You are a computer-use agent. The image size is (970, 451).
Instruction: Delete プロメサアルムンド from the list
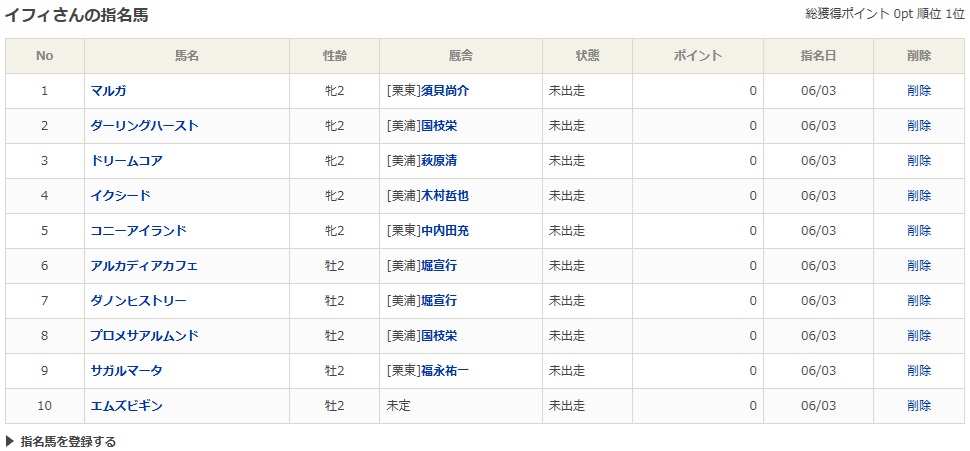pyautogui.click(x=919, y=336)
